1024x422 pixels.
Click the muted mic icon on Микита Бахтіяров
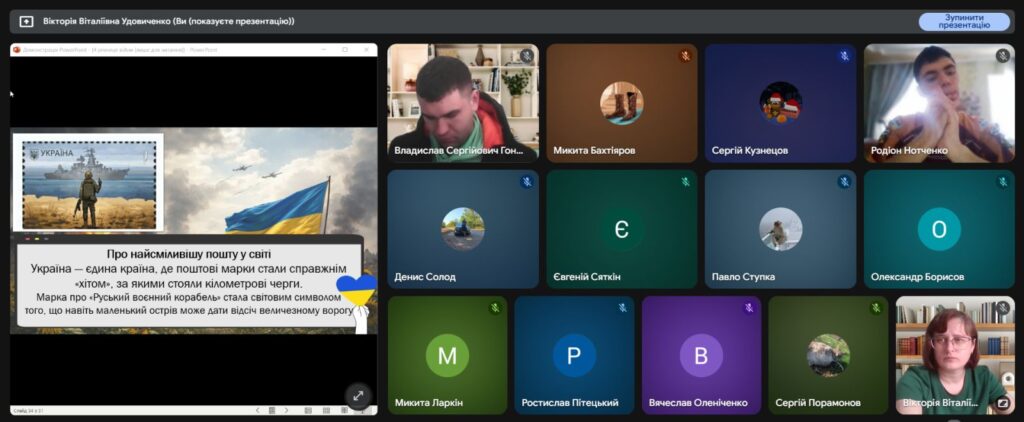pos(685,56)
